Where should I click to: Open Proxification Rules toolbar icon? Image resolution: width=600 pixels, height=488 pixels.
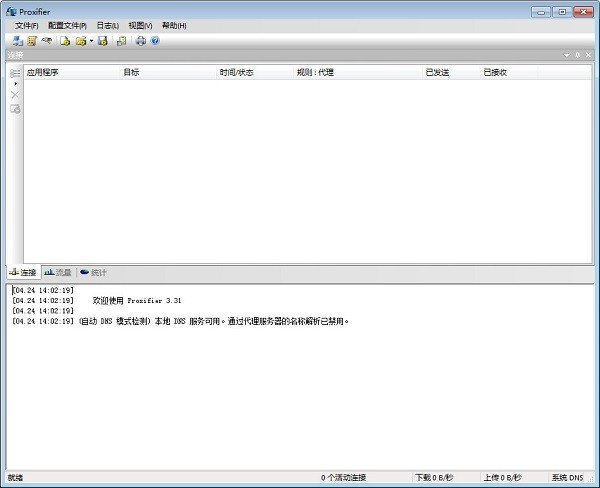point(32,41)
